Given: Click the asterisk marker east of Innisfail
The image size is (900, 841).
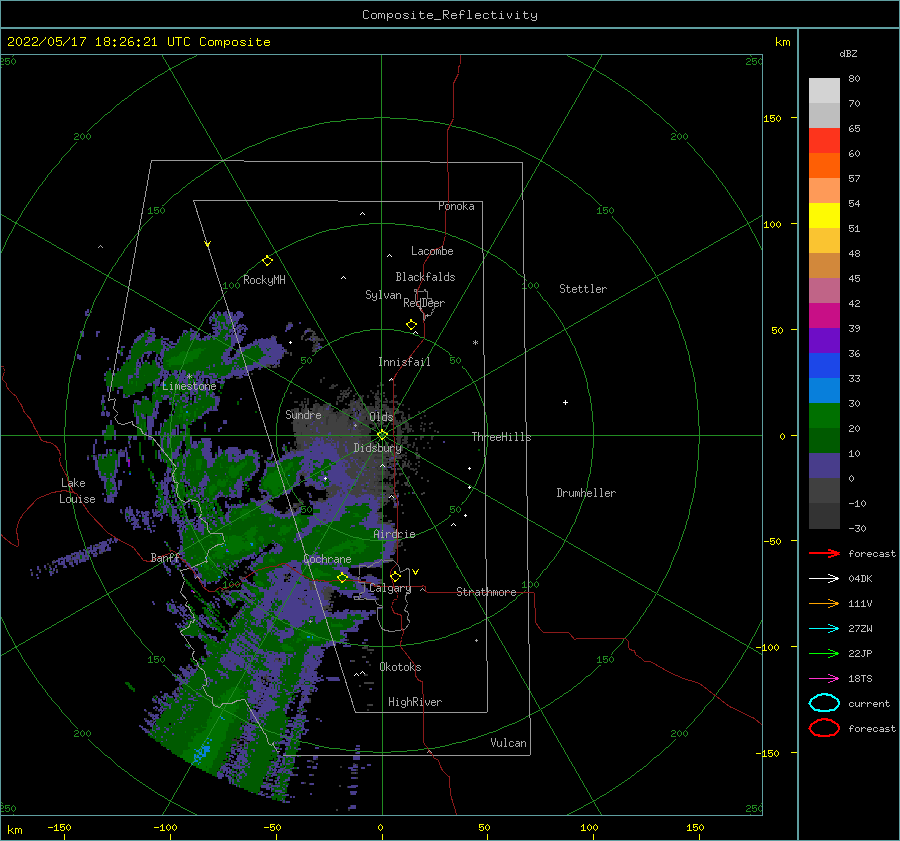Looking at the screenshot, I should [475, 343].
